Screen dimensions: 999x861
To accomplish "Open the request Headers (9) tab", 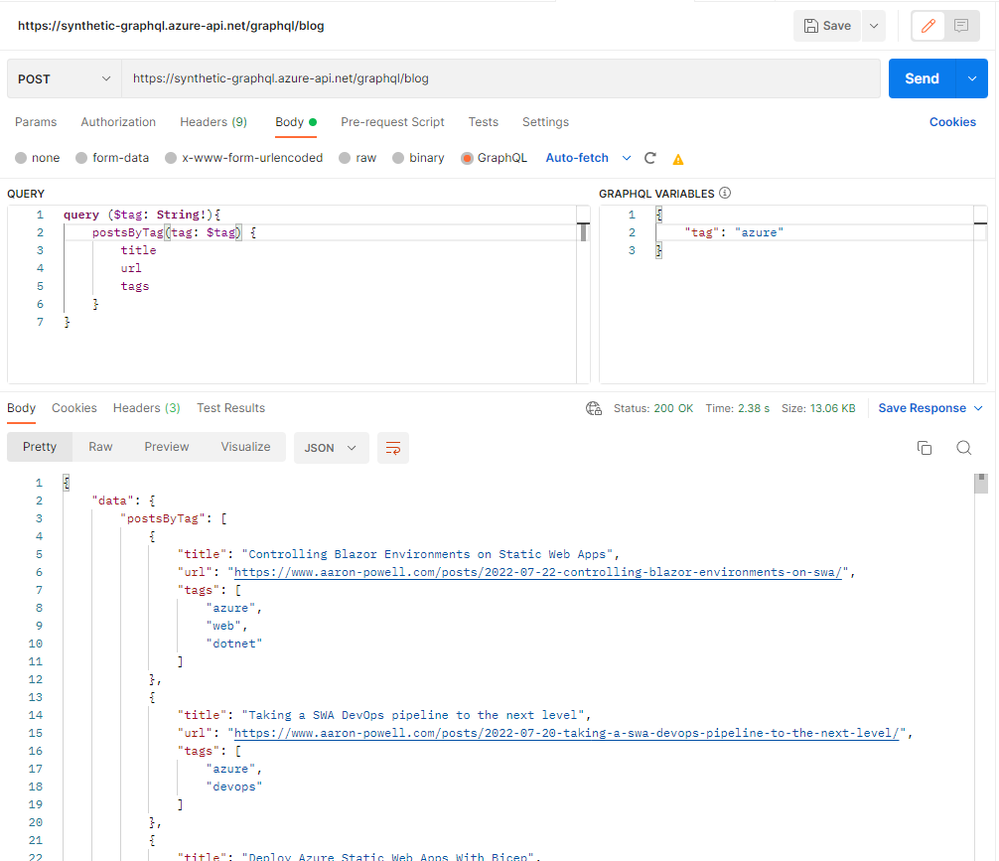I will pyautogui.click(x=213, y=122).
